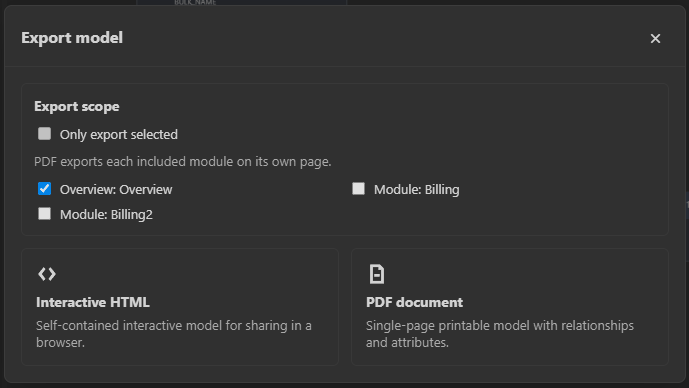Screen dimensions: 689x388
Task: Select the single-page printable model description
Action: (500, 334)
